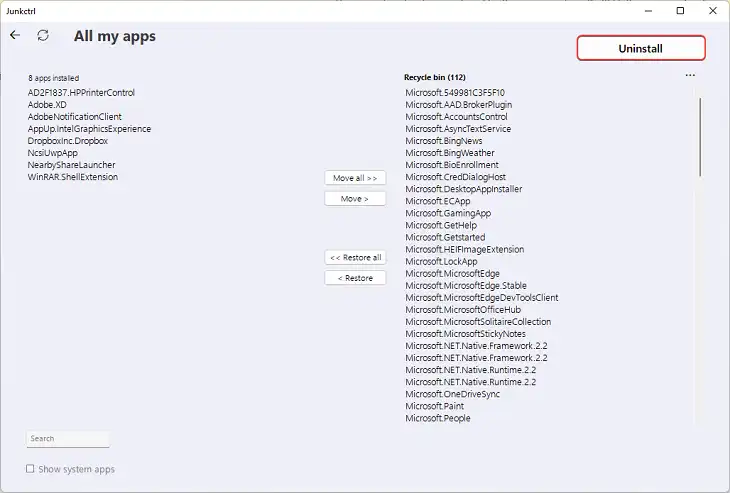730x493 pixels.
Task: Close the Junkctrl window
Action: tap(713, 11)
